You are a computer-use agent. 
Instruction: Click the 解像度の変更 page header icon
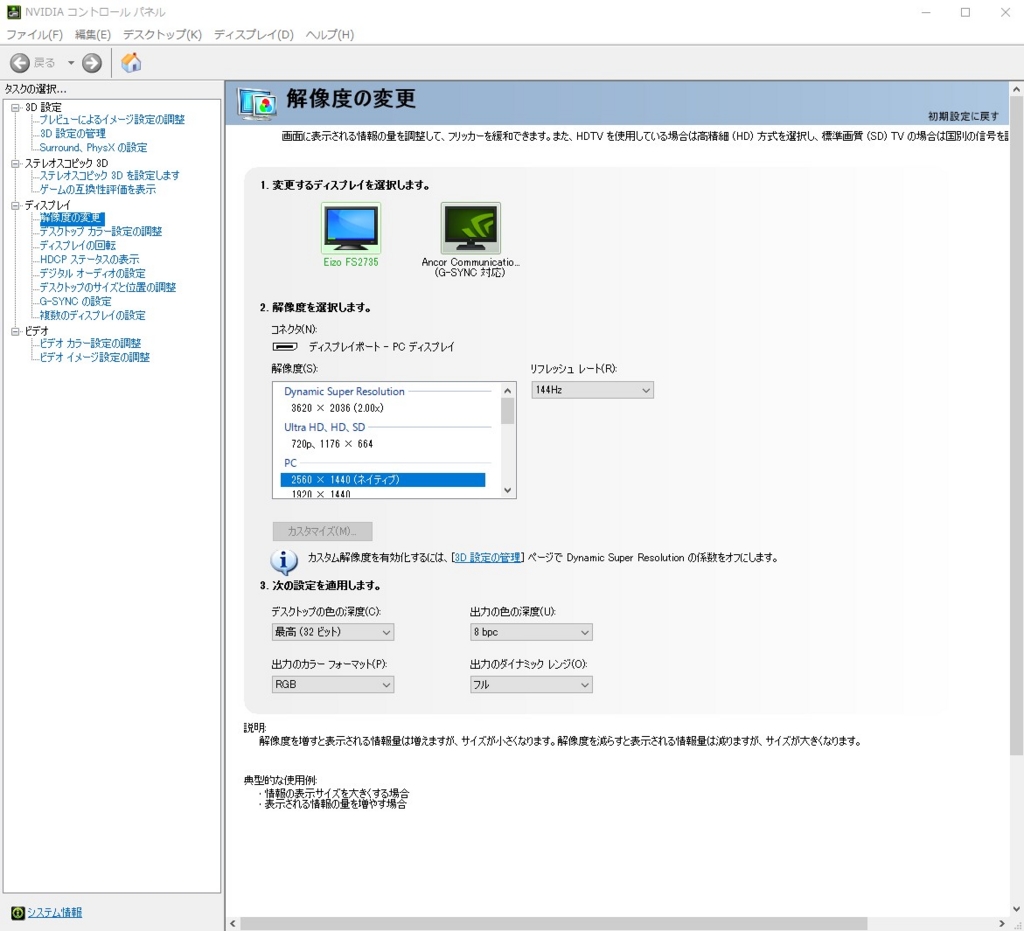[x=257, y=103]
